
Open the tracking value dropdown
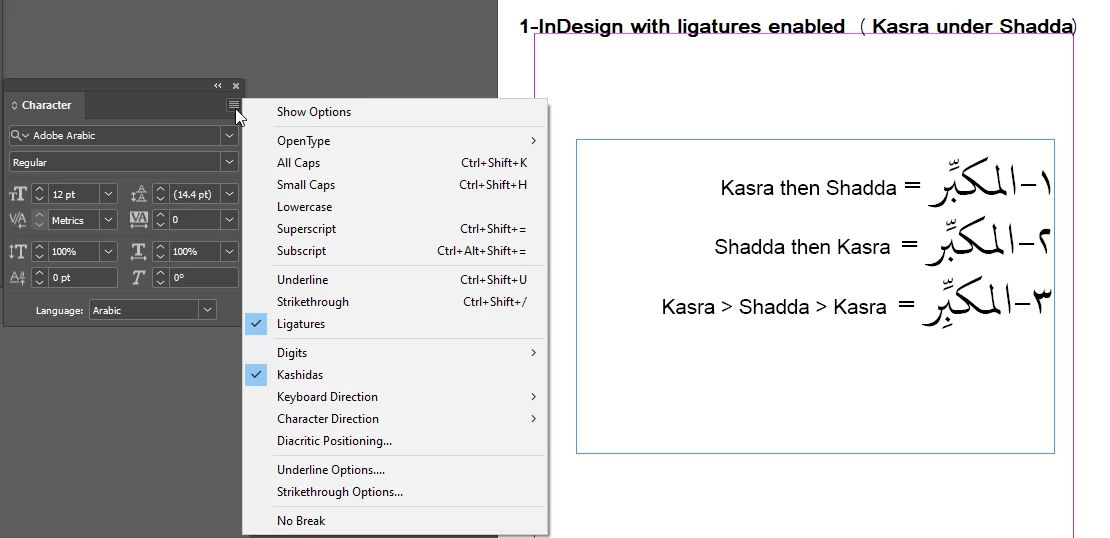229,220
